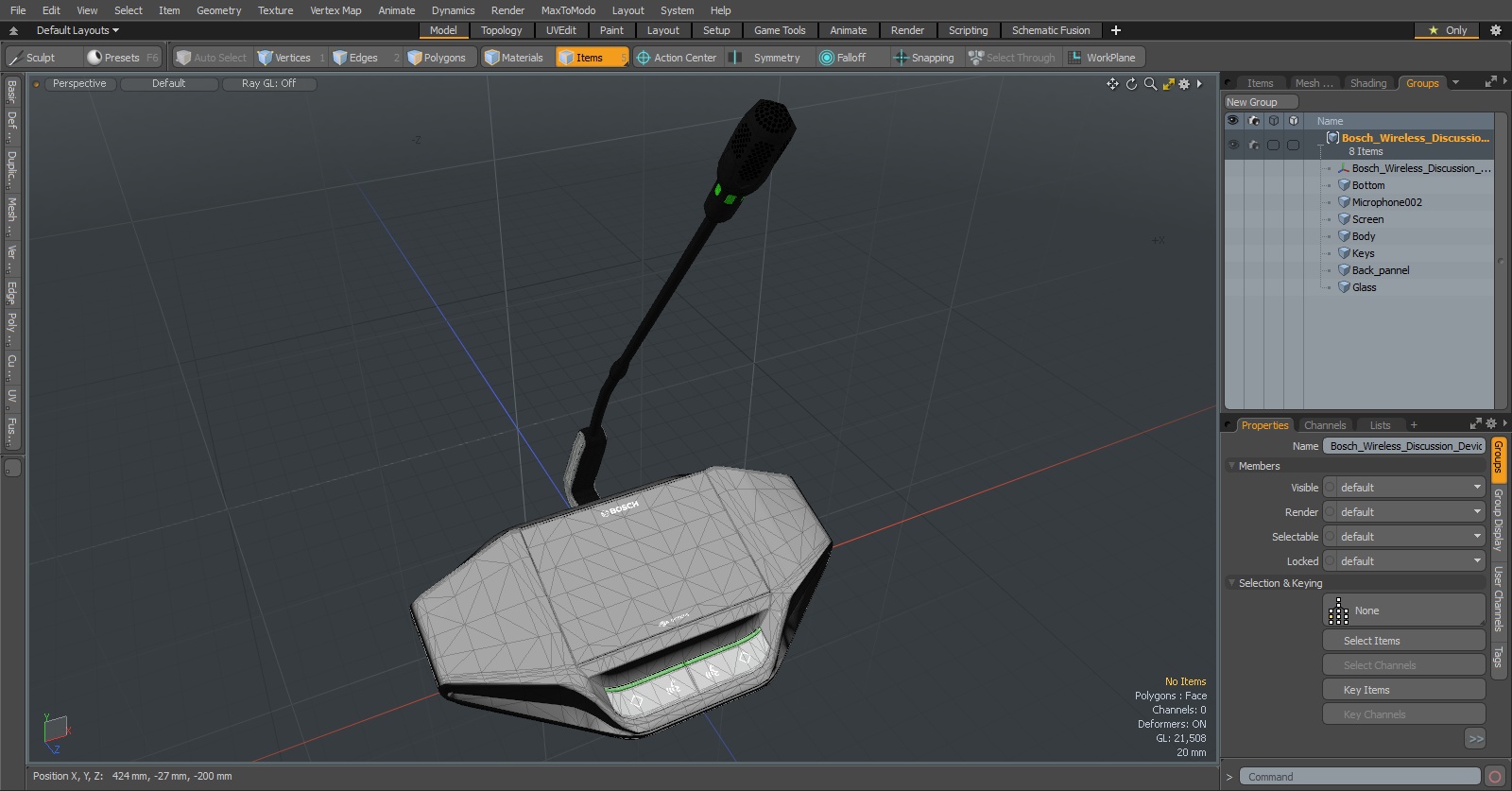The width and height of the screenshot is (1512, 791).
Task: Open viewport settings gear
Action: click(x=1184, y=84)
